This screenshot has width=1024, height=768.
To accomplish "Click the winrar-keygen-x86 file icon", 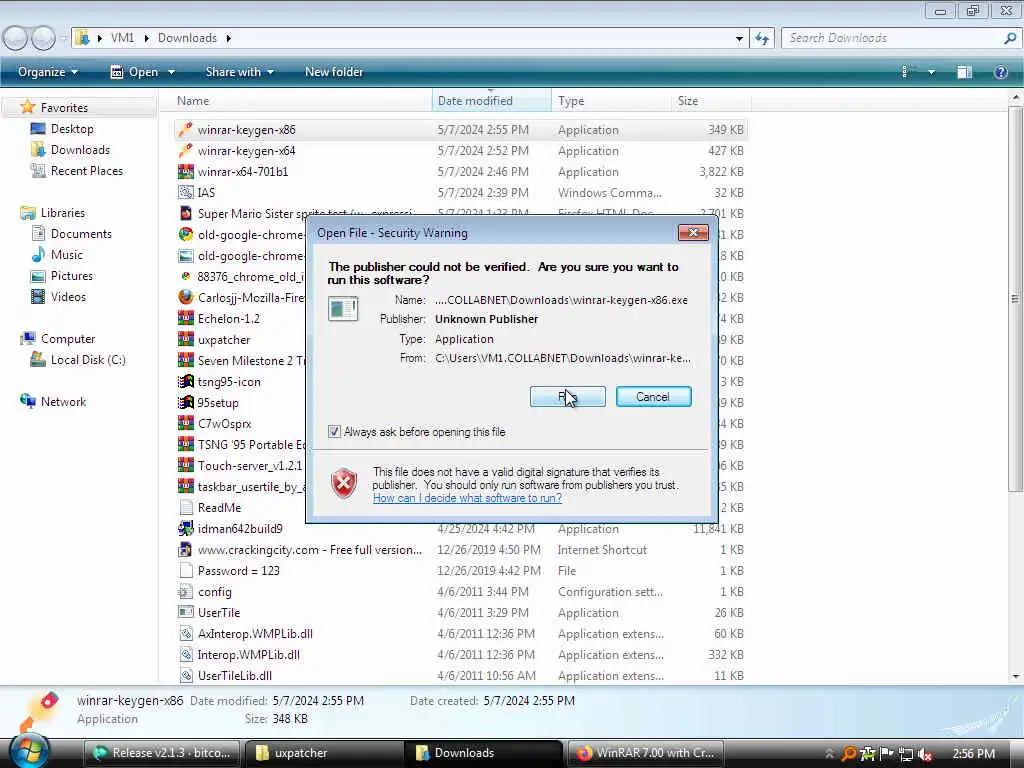I will coord(186,129).
